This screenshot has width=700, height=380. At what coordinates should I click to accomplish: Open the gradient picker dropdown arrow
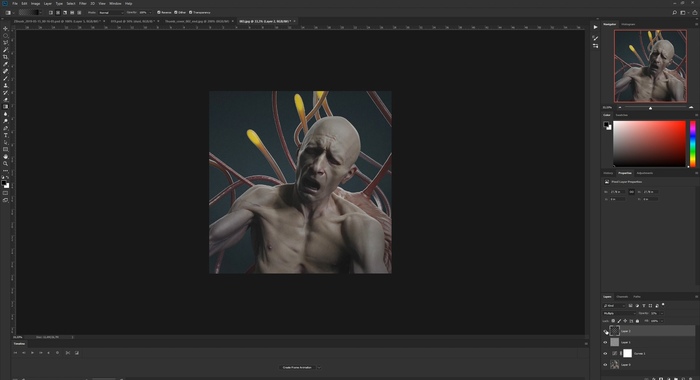(42, 13)
